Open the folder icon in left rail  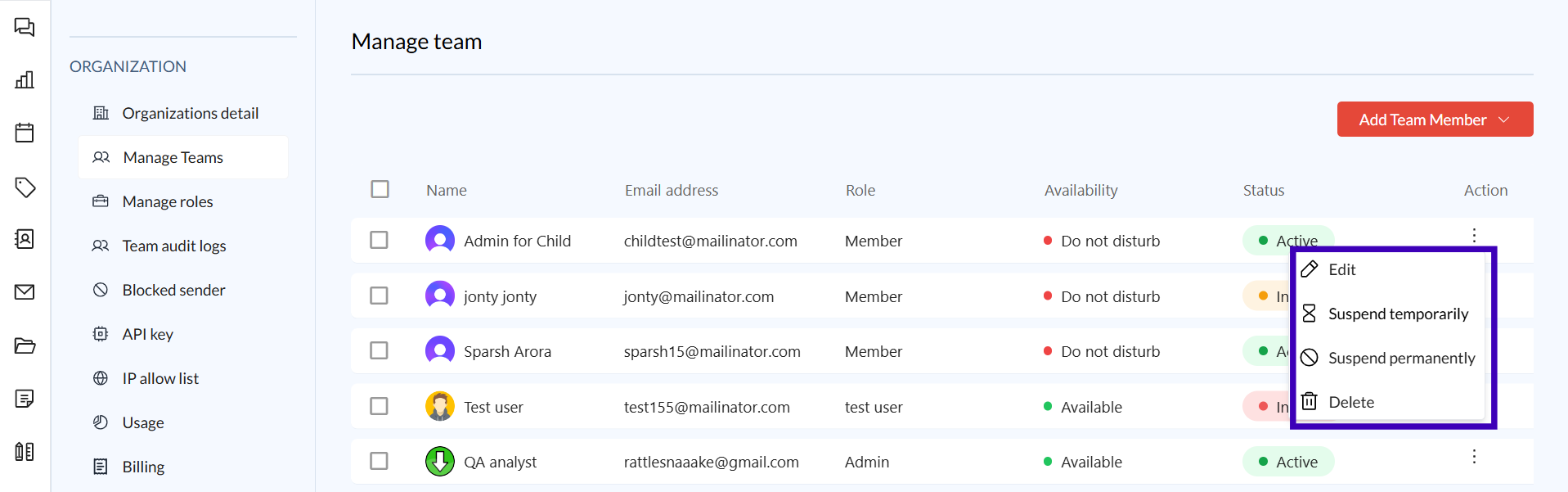25,345
